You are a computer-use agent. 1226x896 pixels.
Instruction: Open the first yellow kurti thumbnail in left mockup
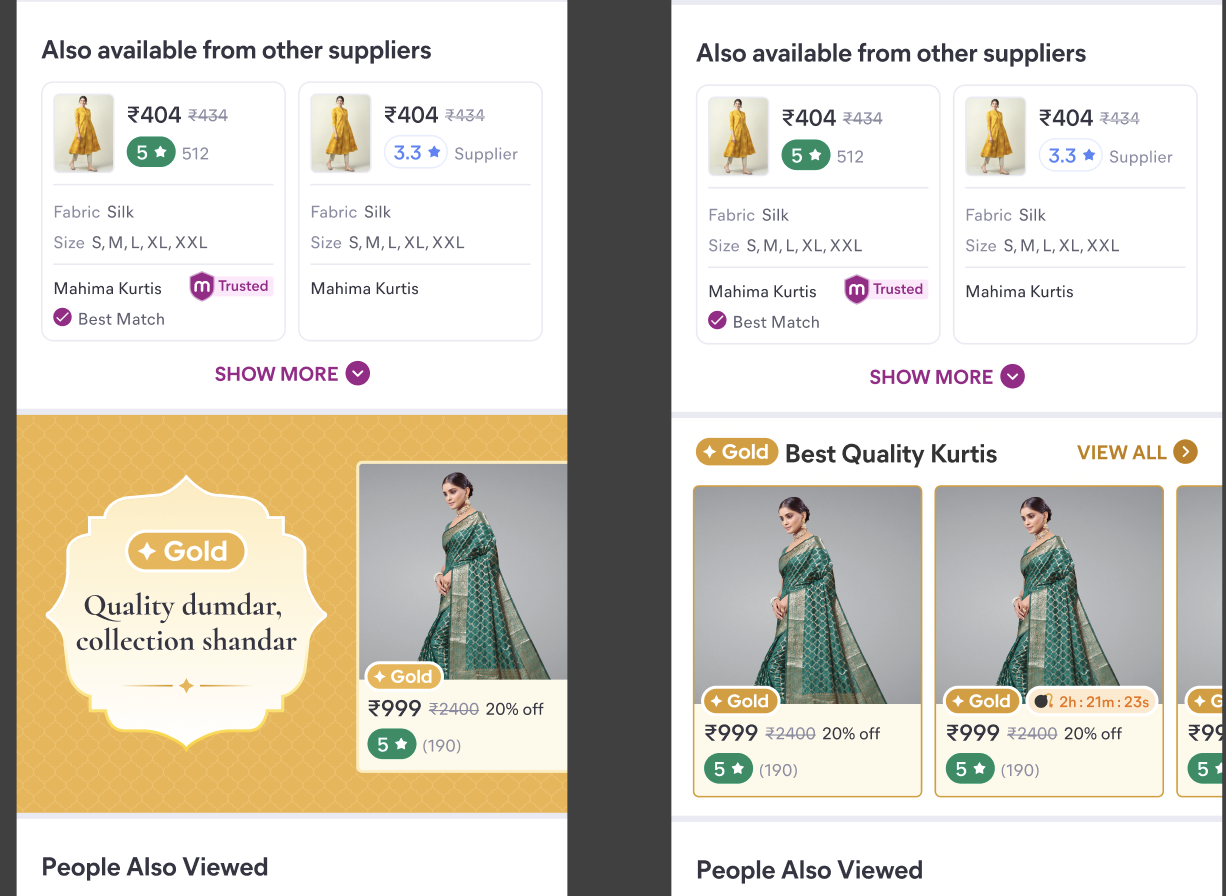(x=84, y=133)
